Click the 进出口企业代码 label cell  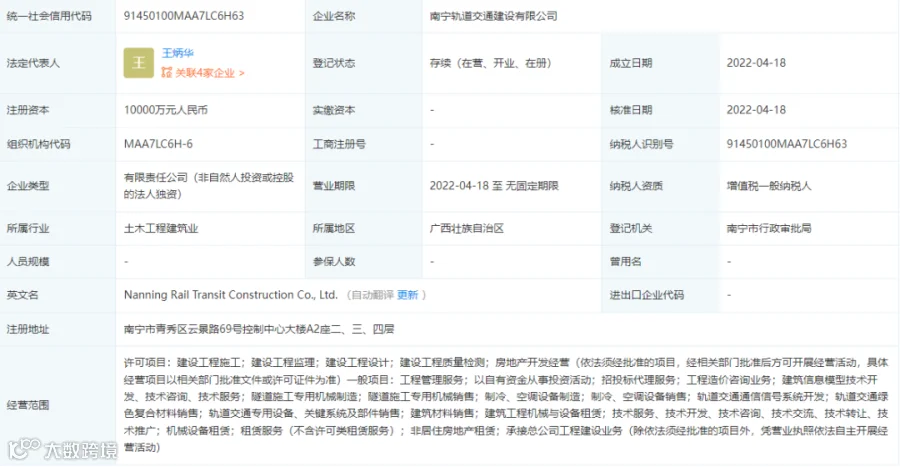click(x=660, y=295)
